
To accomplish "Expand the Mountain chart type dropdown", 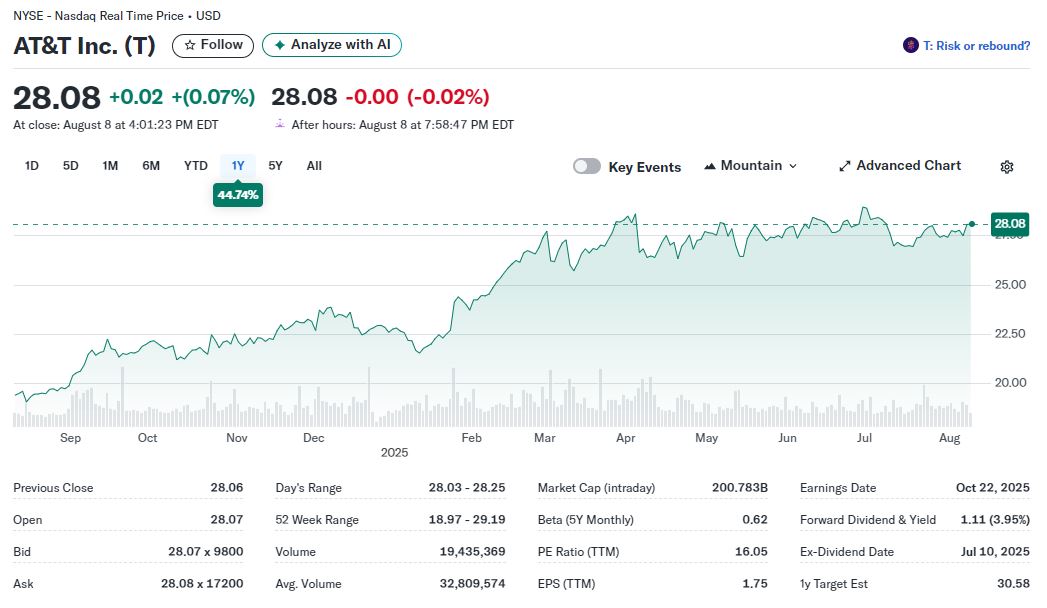I will (751, 166).
